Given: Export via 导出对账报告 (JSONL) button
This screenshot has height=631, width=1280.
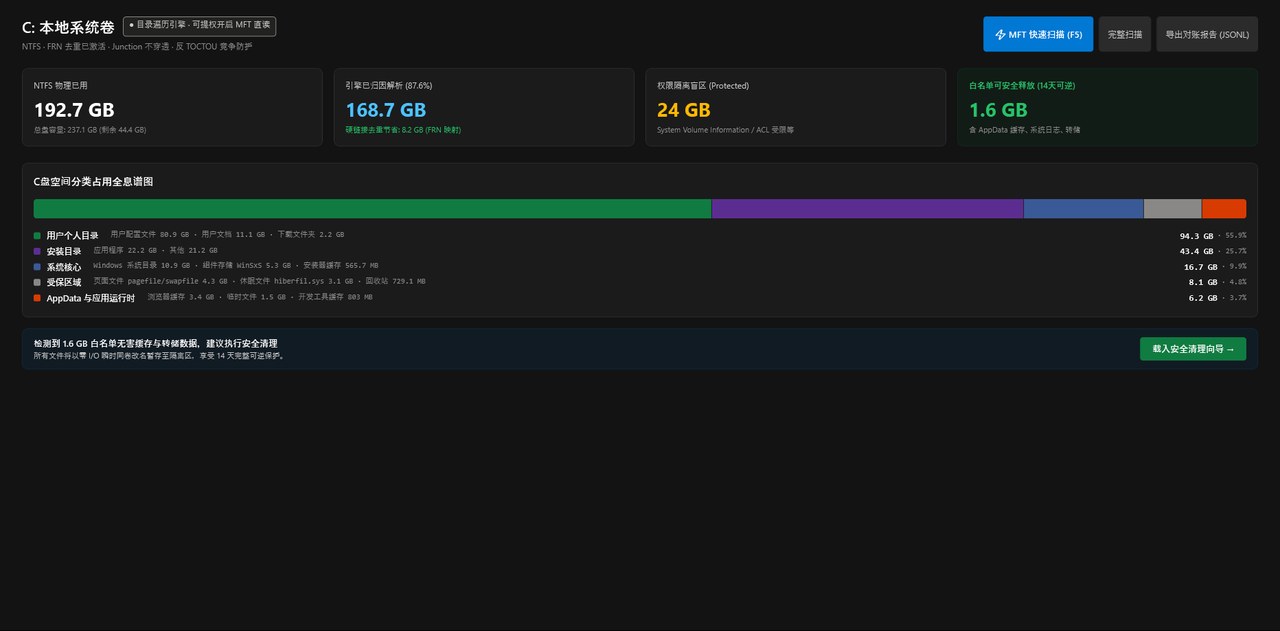Looking at the screenshot, I should coord(1207,34).
